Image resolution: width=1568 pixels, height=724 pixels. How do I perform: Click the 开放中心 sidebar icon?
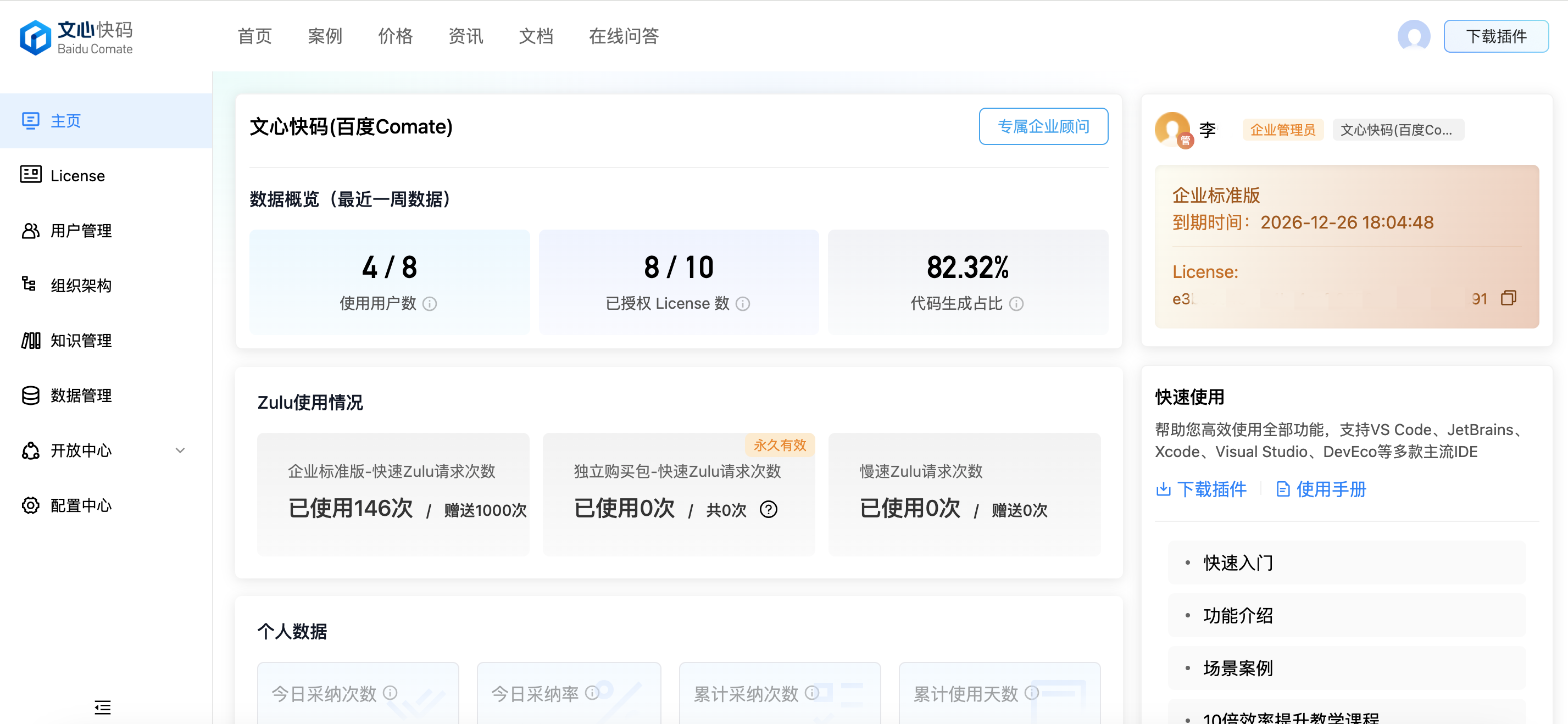pos(30,450)
